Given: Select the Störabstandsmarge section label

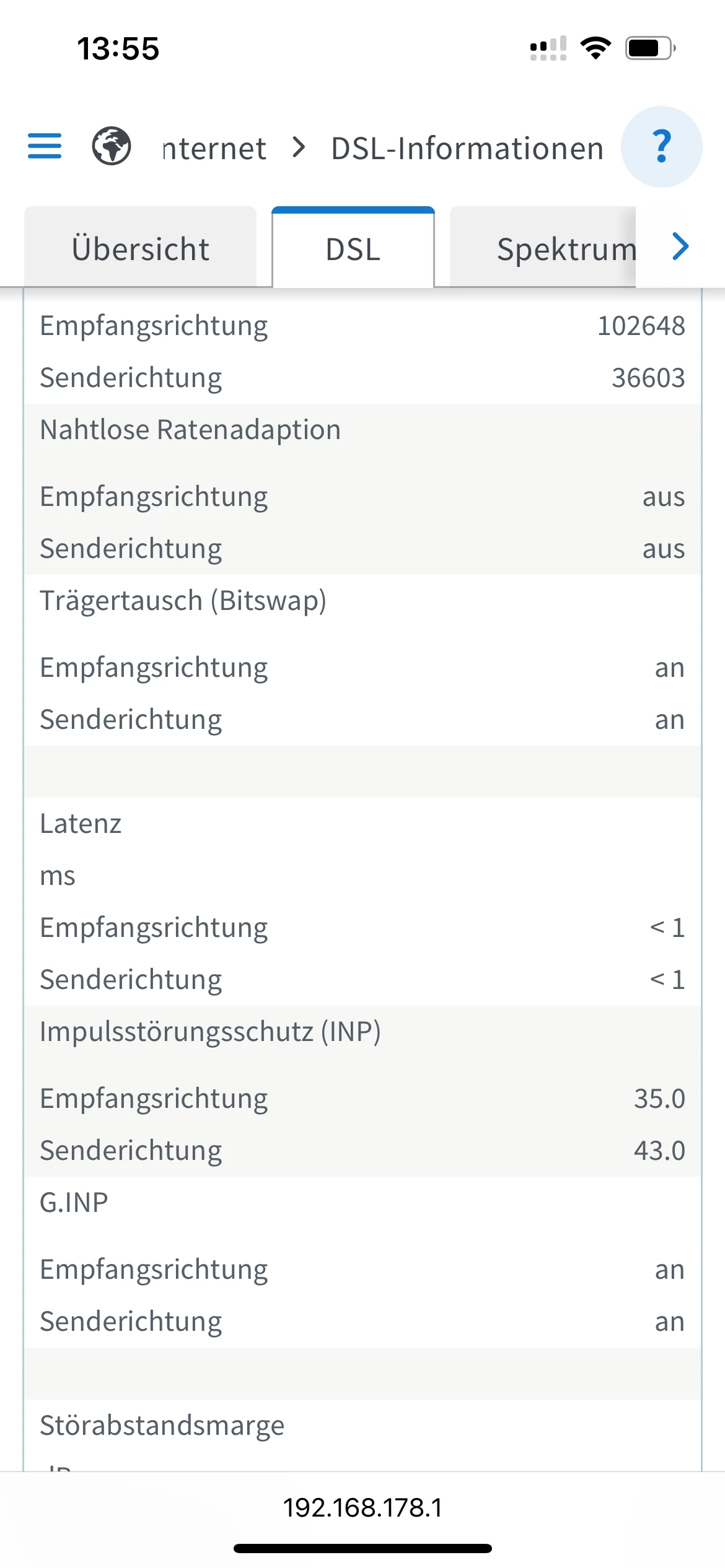Looking at the screenshot, I should click(162, 1426).
